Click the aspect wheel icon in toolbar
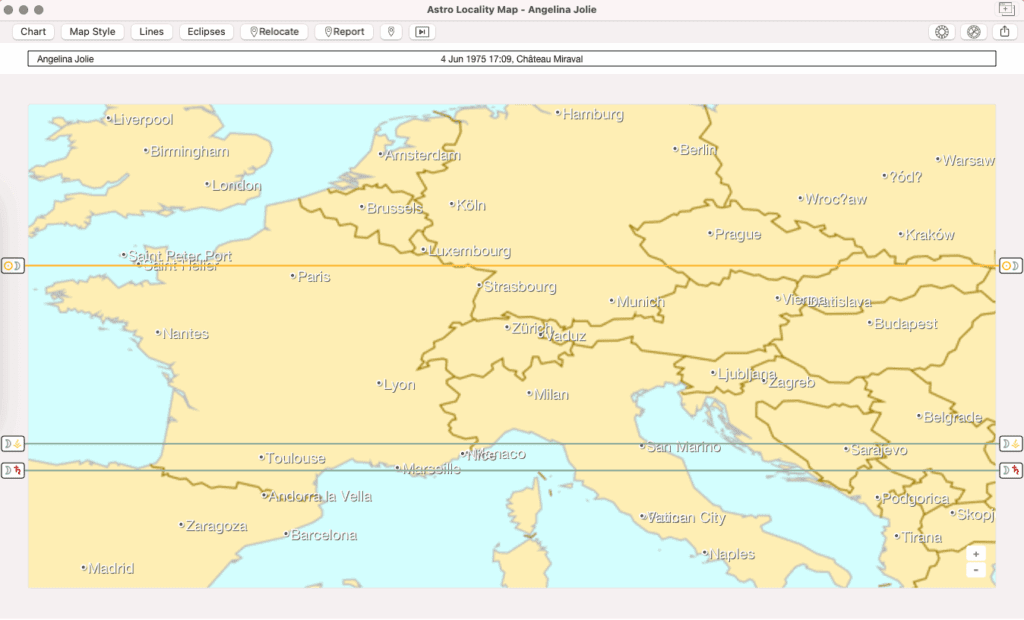Image resolution: width=1024 pixels, height=620 pixels. [973, 32]
